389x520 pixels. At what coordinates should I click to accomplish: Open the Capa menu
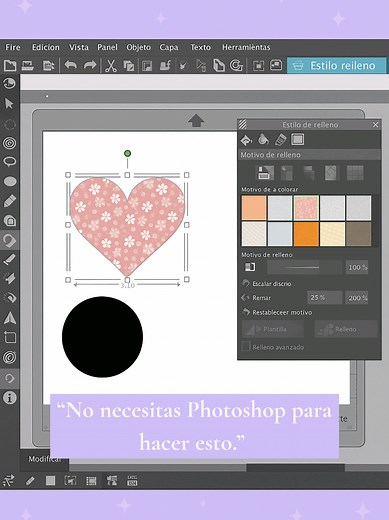[x=169, y=47]
